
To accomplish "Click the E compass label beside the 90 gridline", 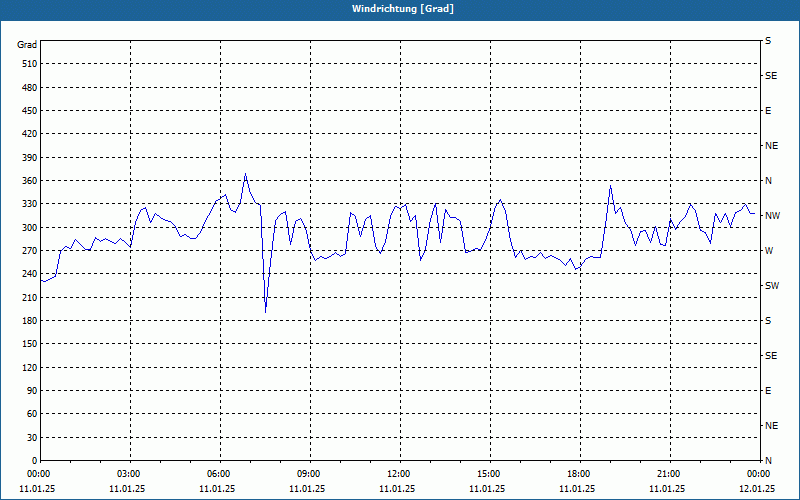I will point(768,391).
